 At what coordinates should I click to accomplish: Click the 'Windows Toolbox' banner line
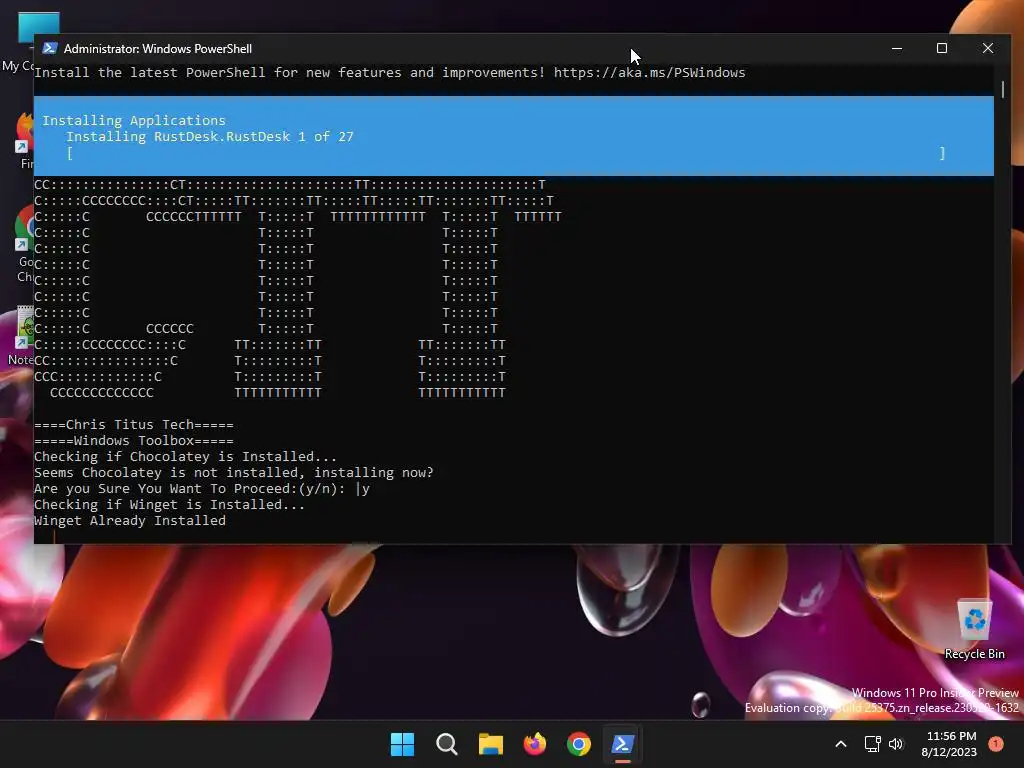point(134,441)
